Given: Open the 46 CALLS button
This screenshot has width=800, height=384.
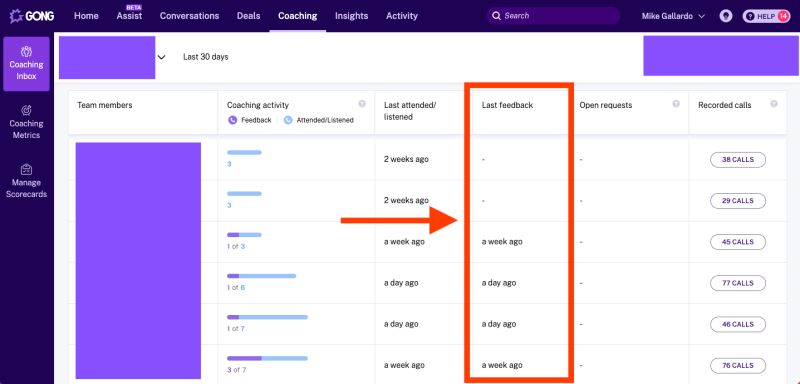Looking at the screenshot, I should [x=738, y=324].
